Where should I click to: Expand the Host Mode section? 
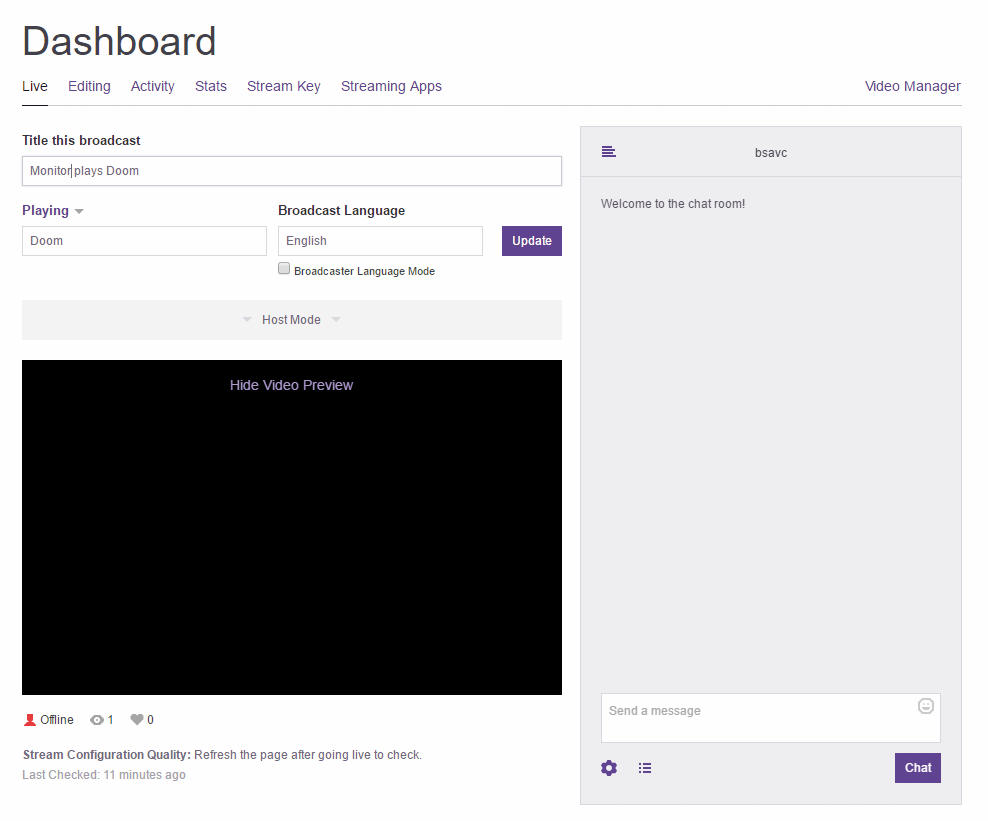click(x=292, y=319)
